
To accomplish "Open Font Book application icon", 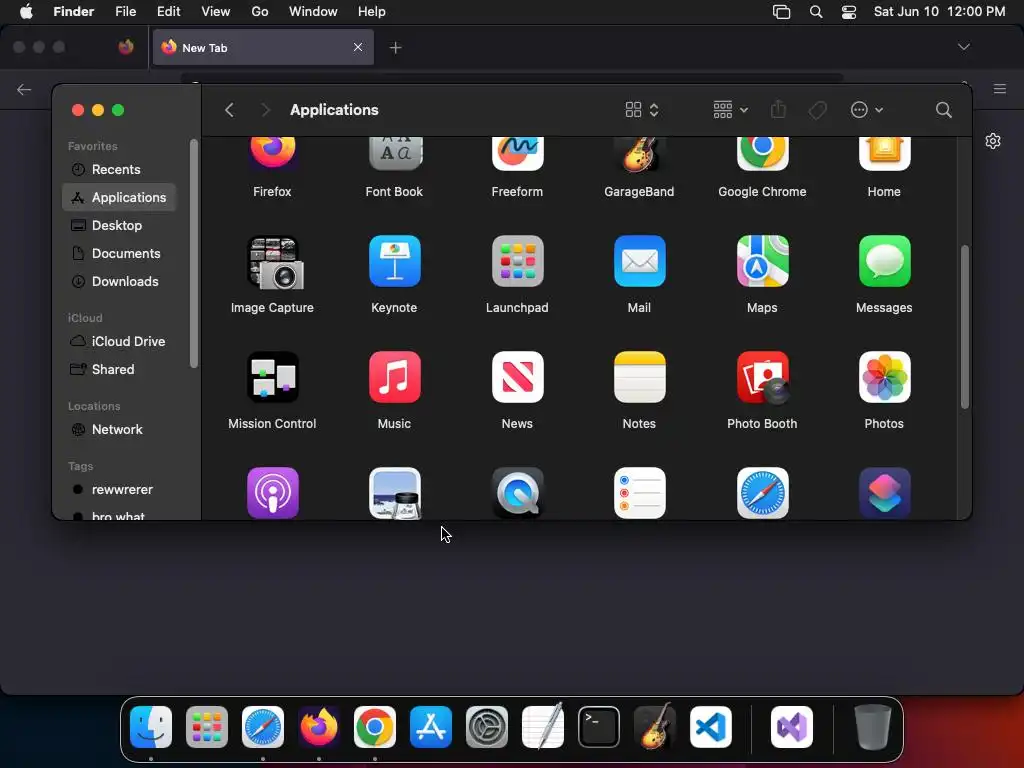I will click(394, 154).
